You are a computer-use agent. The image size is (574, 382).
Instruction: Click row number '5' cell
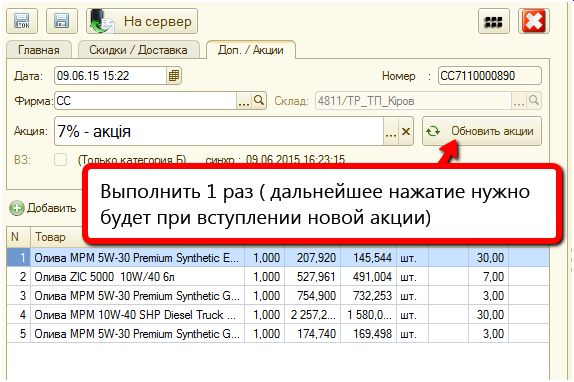pos(19,334)
